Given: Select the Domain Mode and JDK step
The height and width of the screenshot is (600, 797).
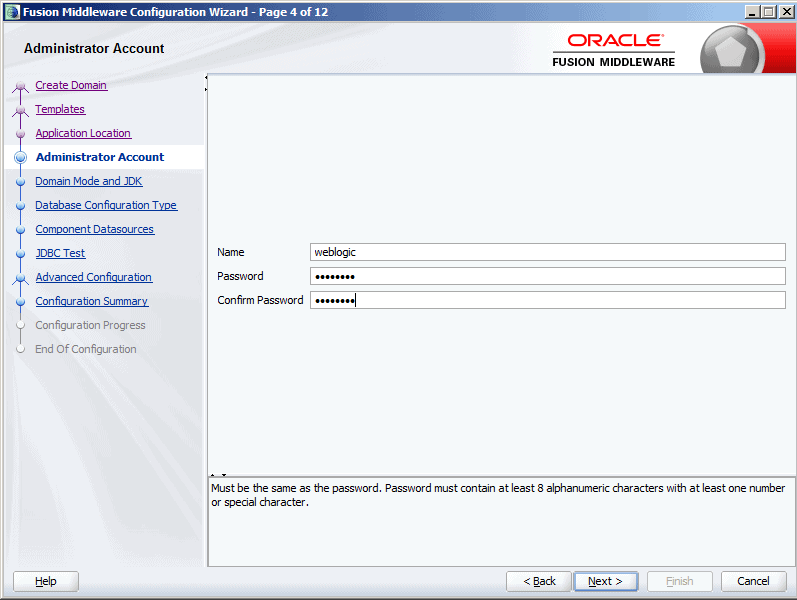Looking at the screenshot, I should (89, 181).
